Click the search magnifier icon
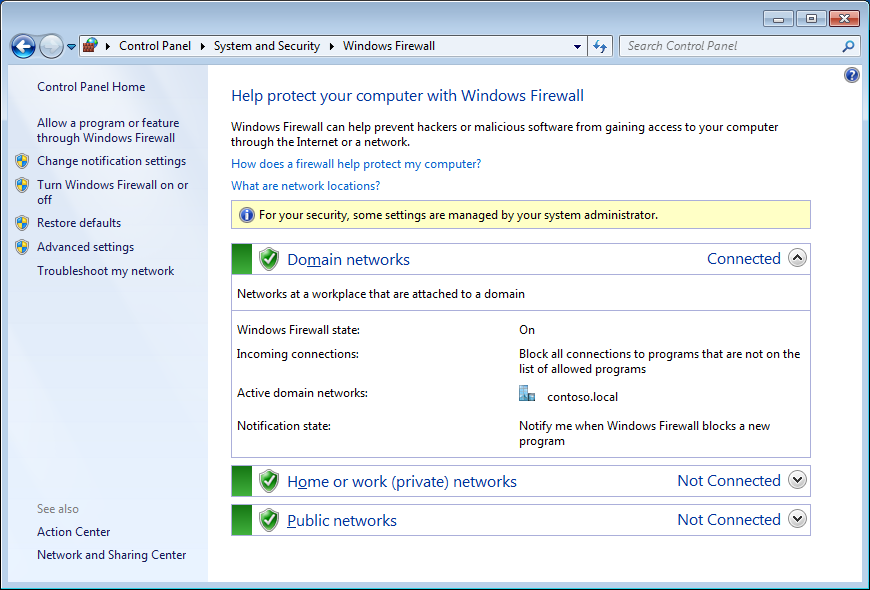This screenshot has width=870, height=590. point(848,46)
